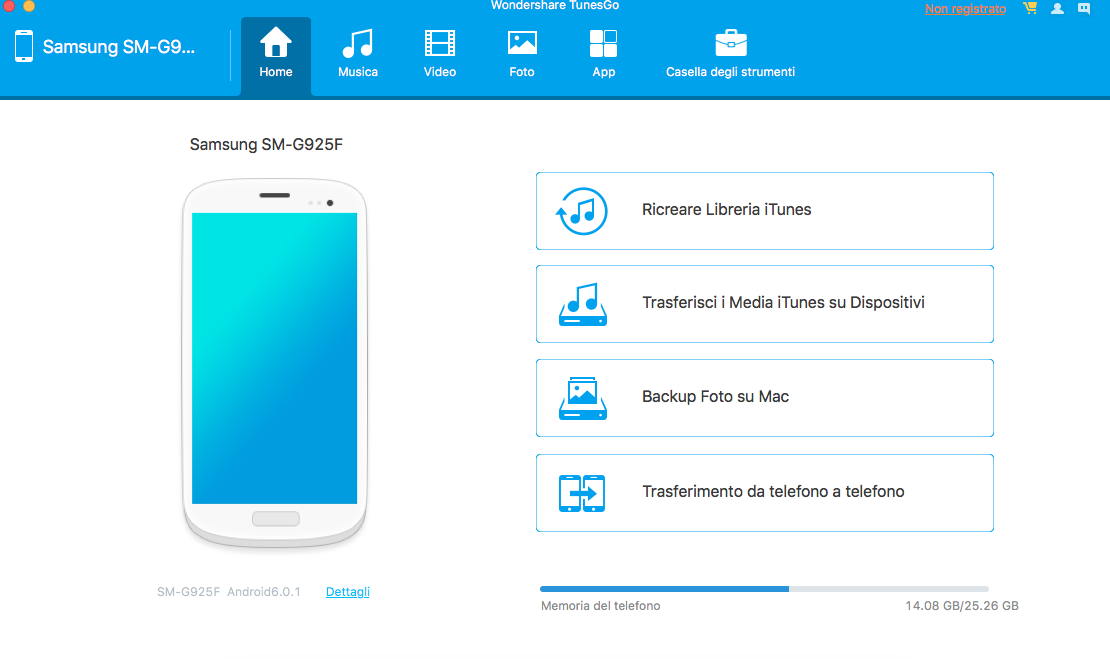Click the Samsung phone illustration
The width and height of the screenshot is (1110, 659).
[x=275, y=362]
